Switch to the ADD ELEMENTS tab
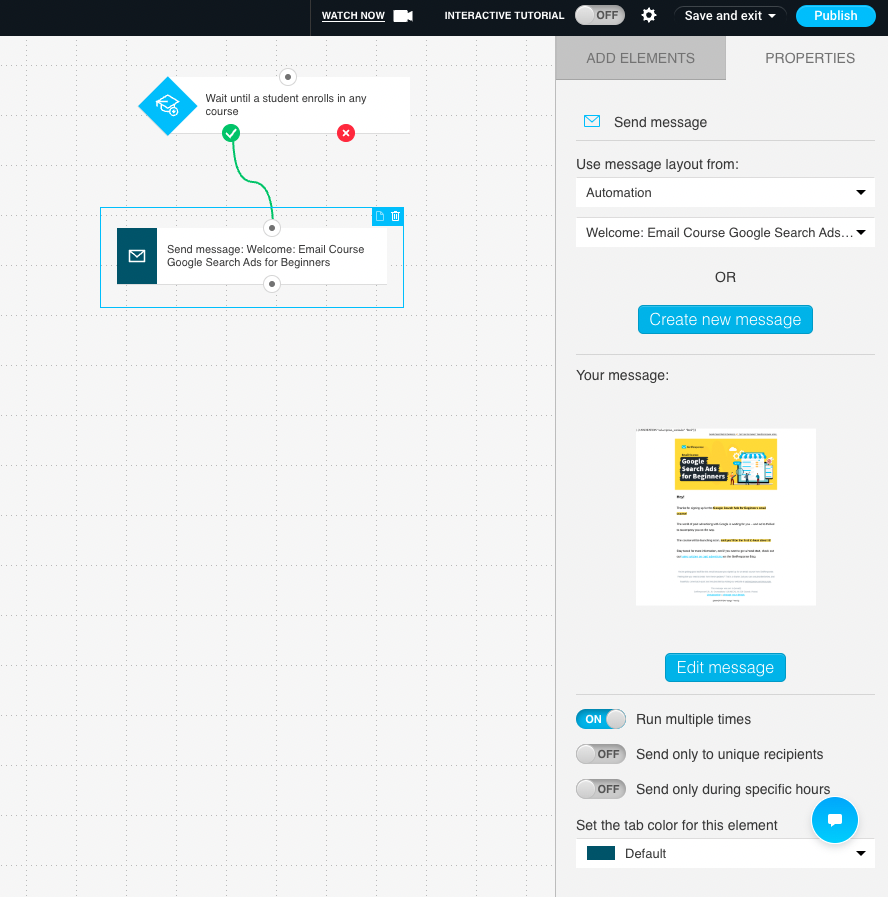Image resolution: width=888 pixels, height=897 pixels. click(640, 58)
